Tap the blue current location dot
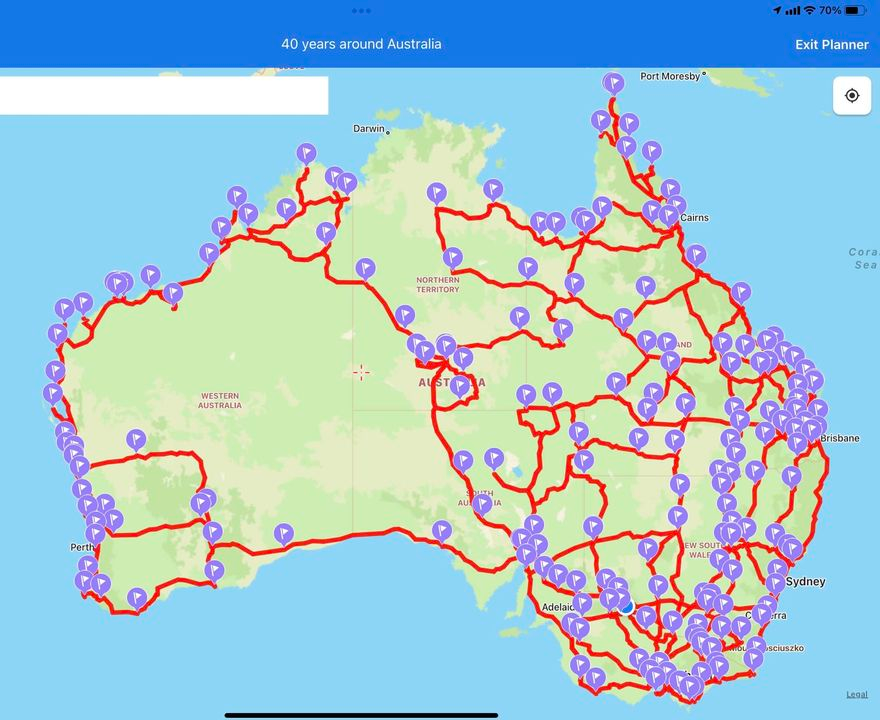Image resolution: width=880 pixels, height=720 pixels. tap(627, 604)
